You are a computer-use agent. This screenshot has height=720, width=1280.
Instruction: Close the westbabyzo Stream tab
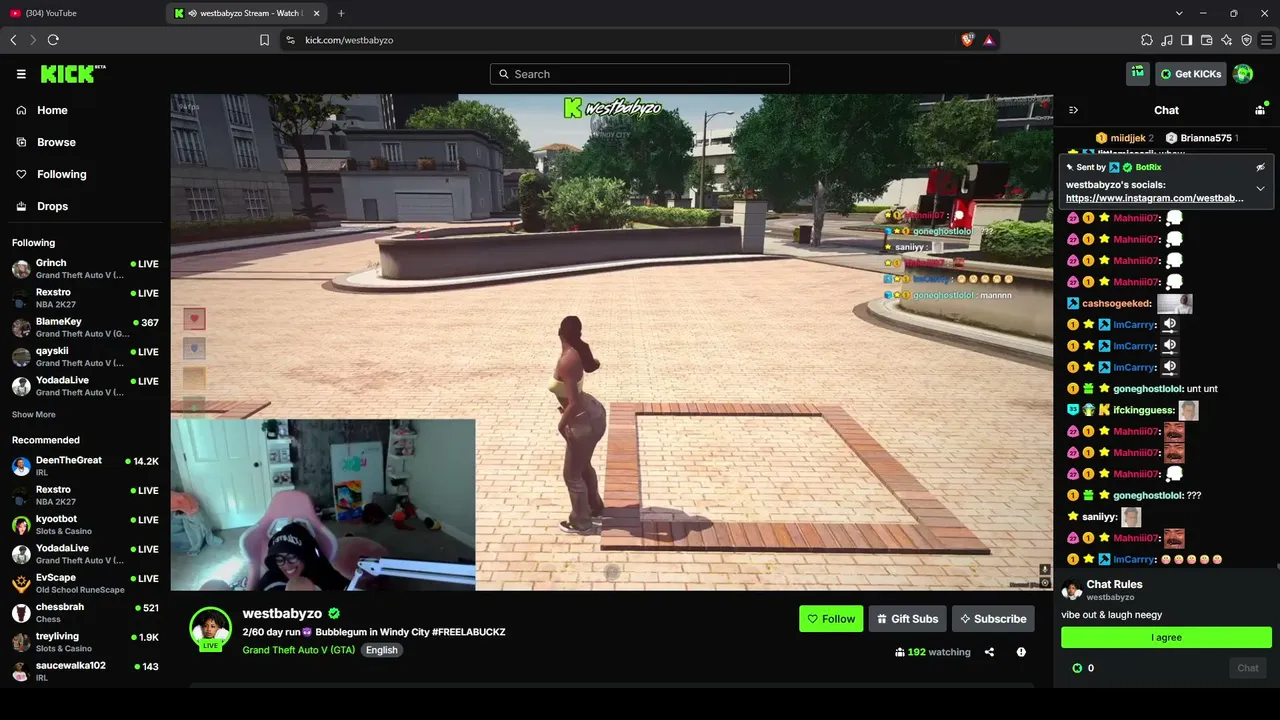[317, 13]
